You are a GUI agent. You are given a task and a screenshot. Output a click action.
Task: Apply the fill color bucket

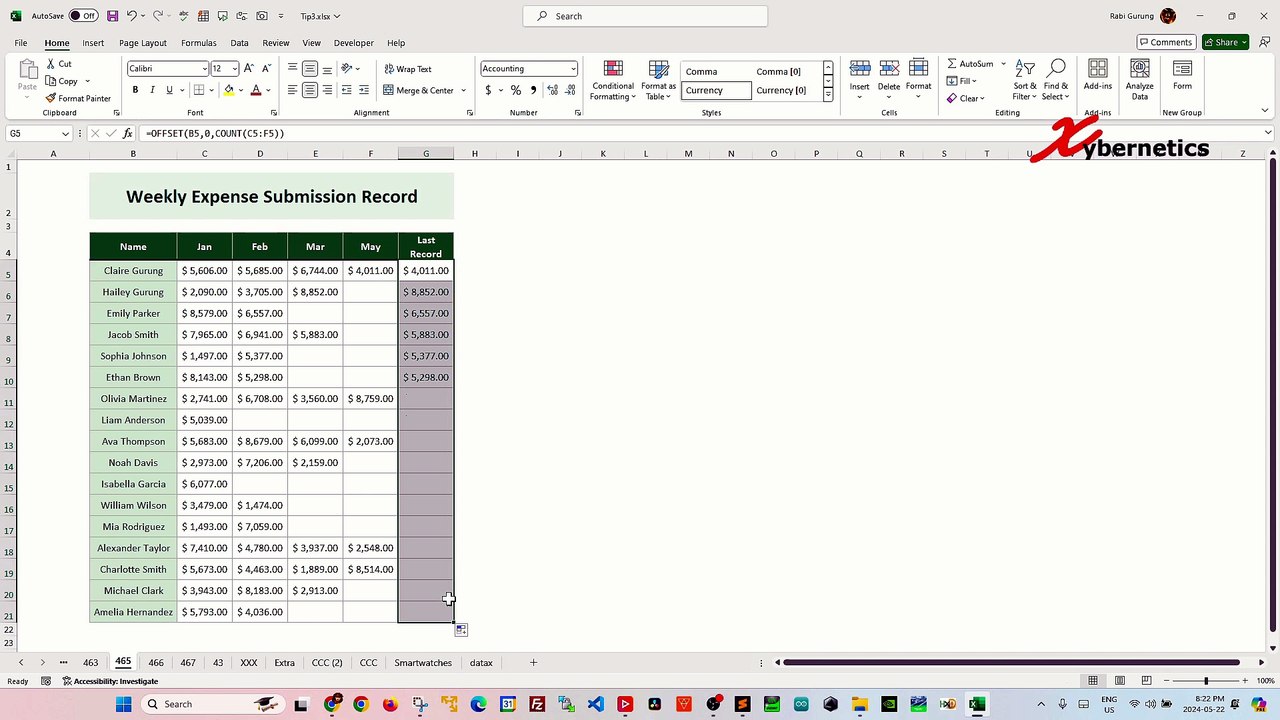(229, 90)
